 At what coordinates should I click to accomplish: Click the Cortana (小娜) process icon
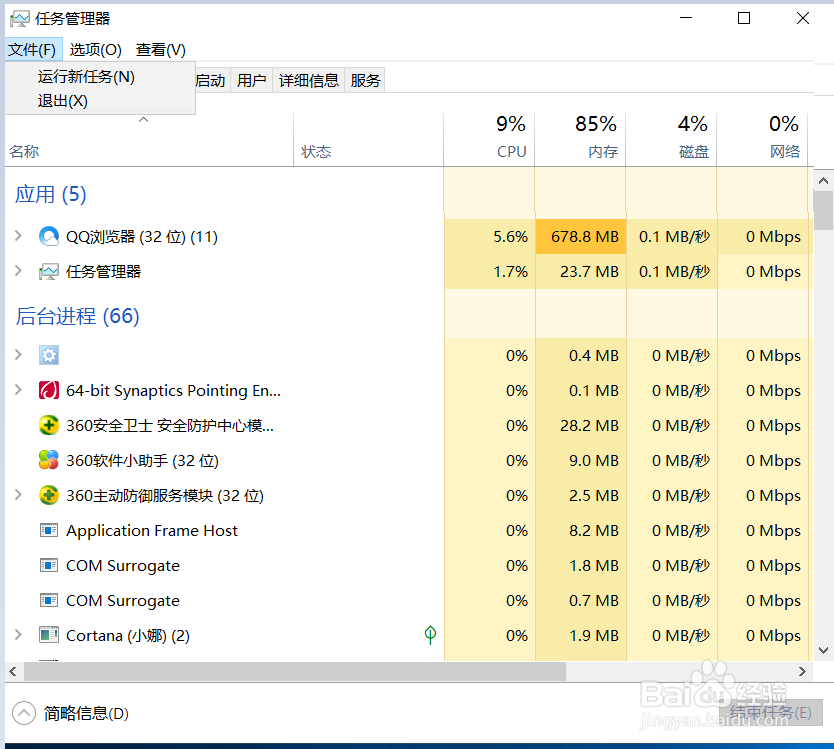(49, 635)
